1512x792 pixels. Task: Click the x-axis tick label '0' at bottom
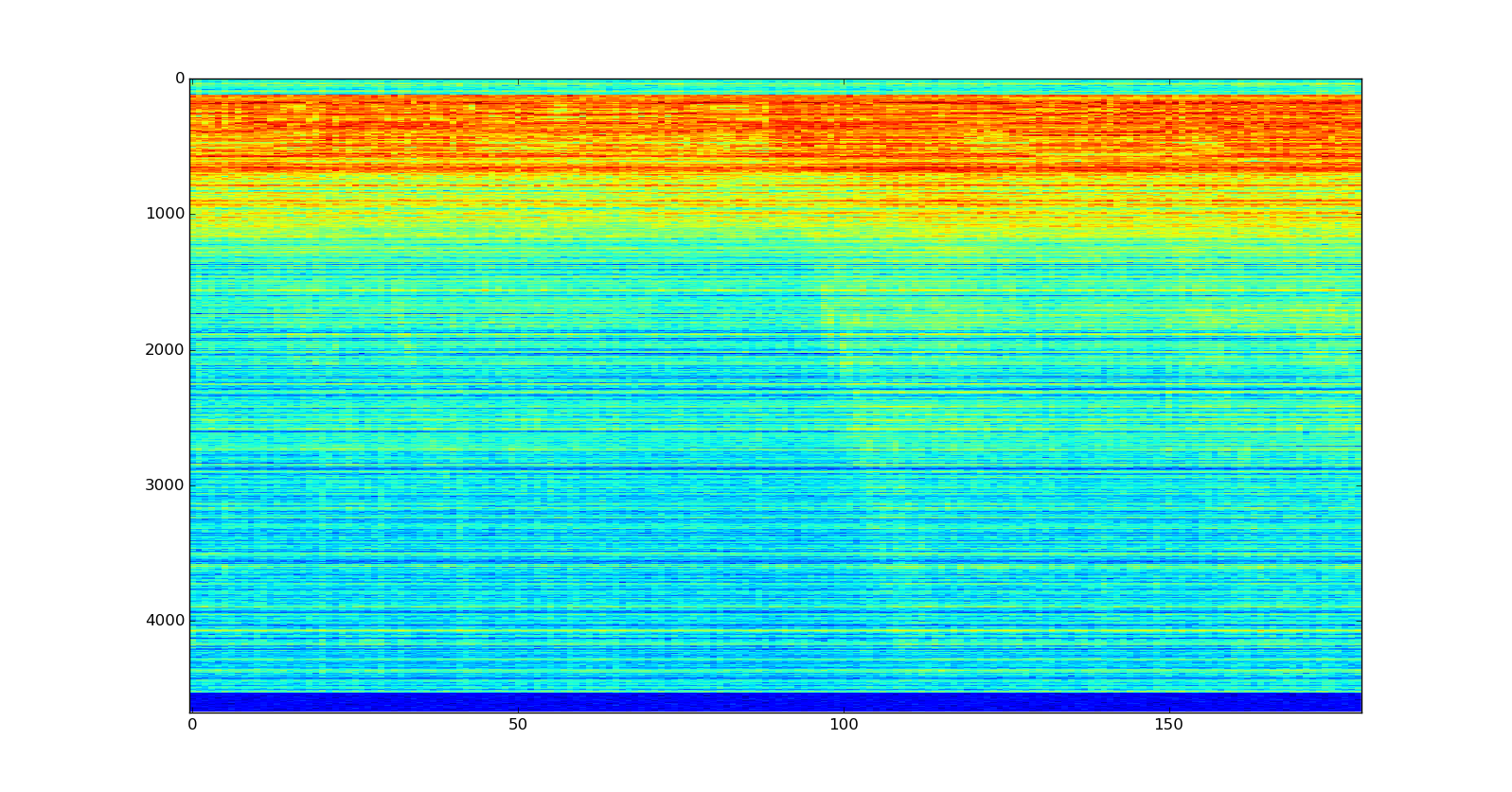pyautogui.click(x=192, y=725)
